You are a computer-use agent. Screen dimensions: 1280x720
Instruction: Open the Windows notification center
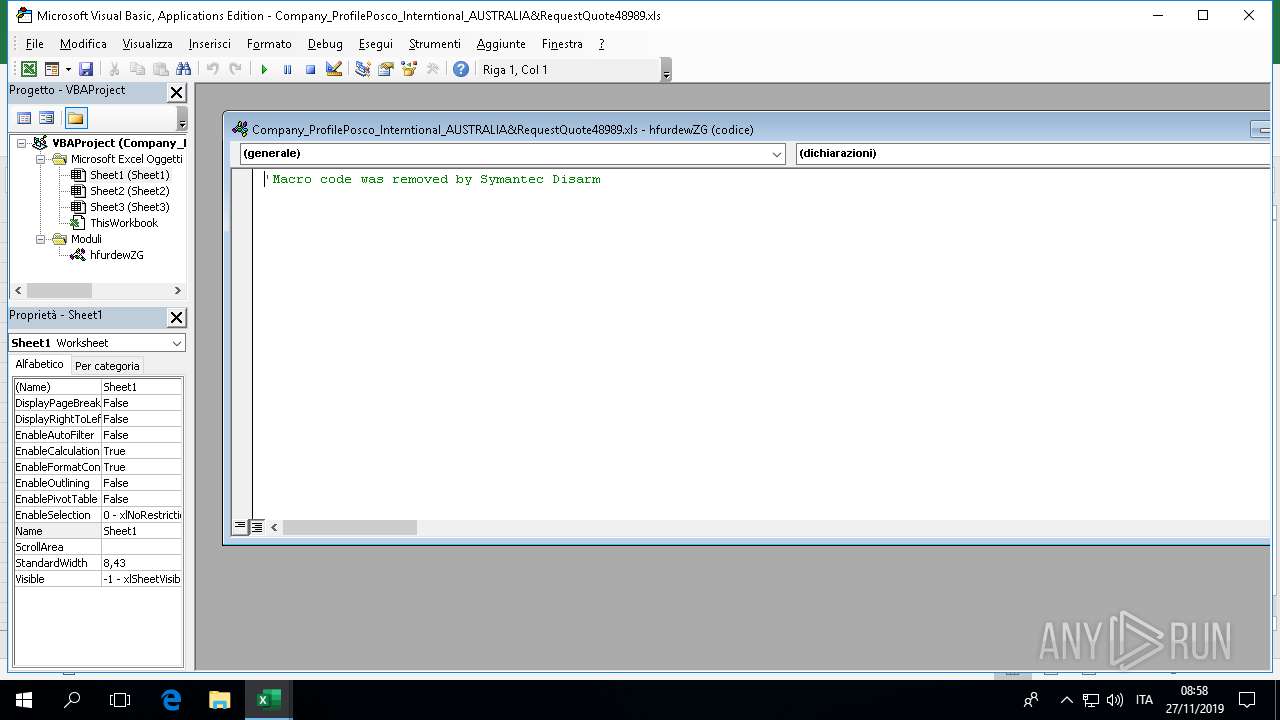click(x=1247, y=700)
